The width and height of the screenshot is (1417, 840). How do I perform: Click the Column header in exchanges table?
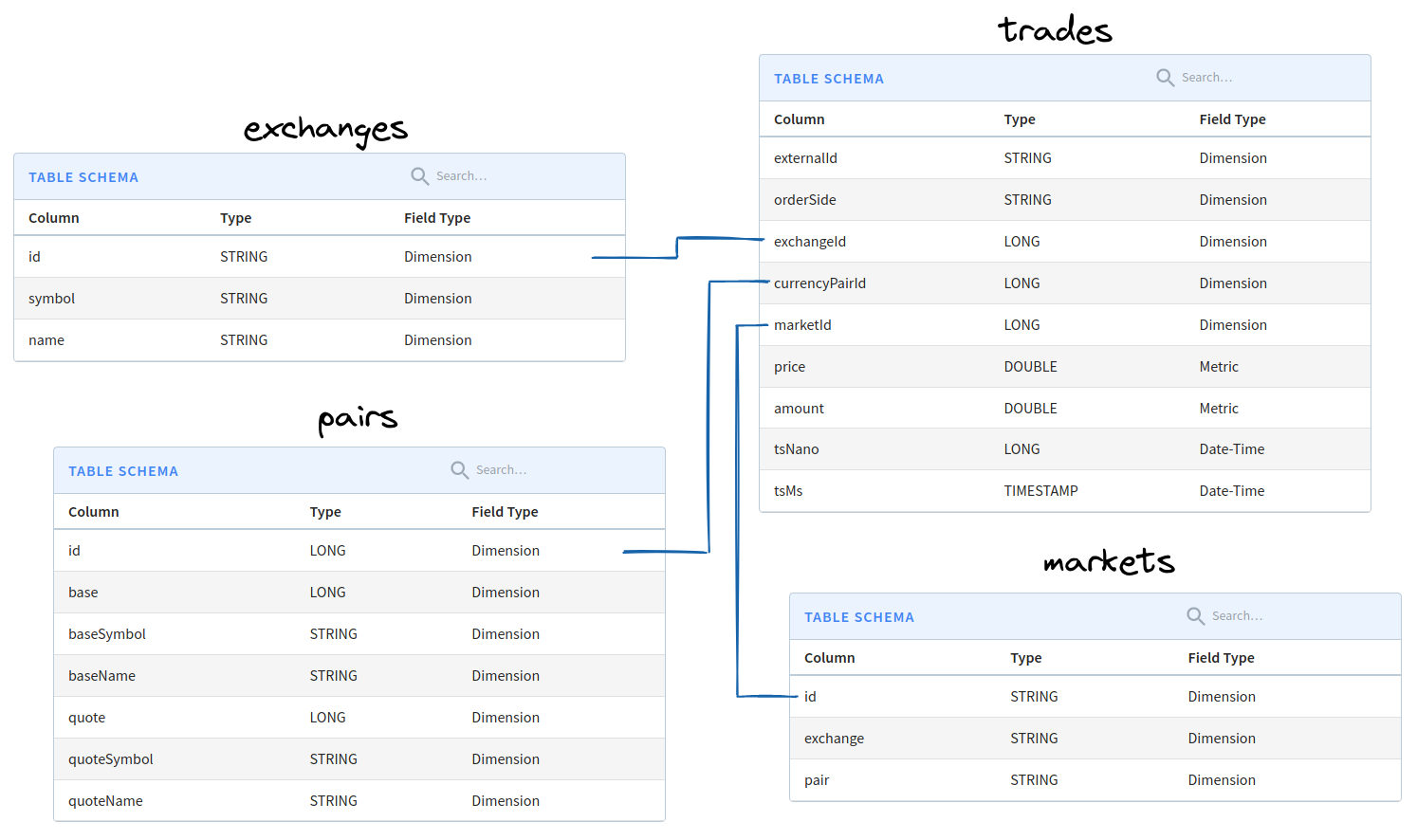[54, 218]
